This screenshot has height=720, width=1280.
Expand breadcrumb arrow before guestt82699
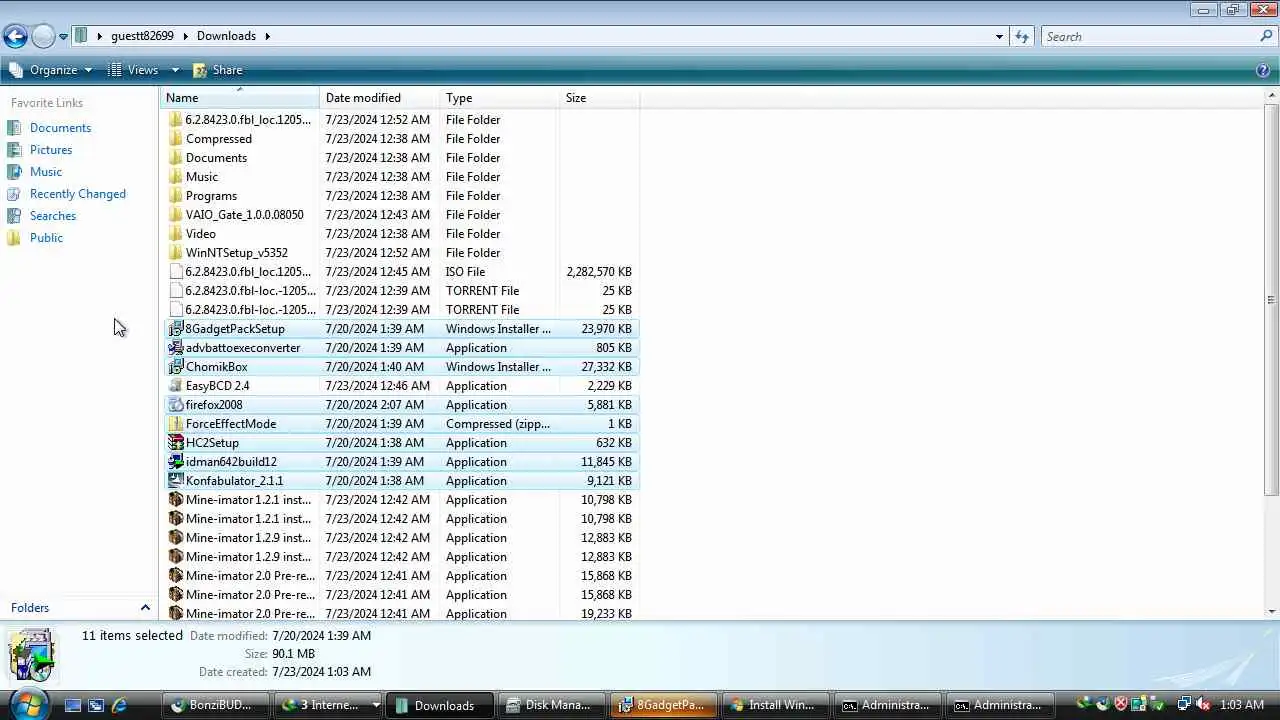(100, 36)
